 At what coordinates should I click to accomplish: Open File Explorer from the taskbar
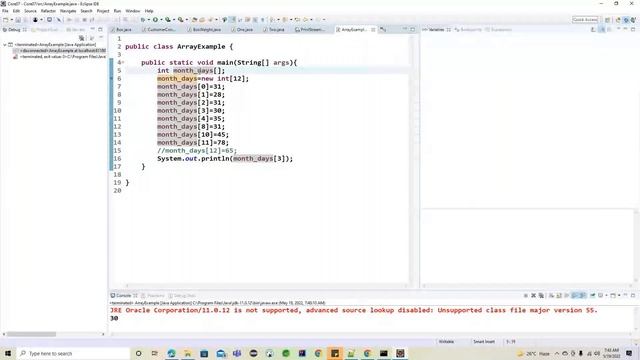187,353
